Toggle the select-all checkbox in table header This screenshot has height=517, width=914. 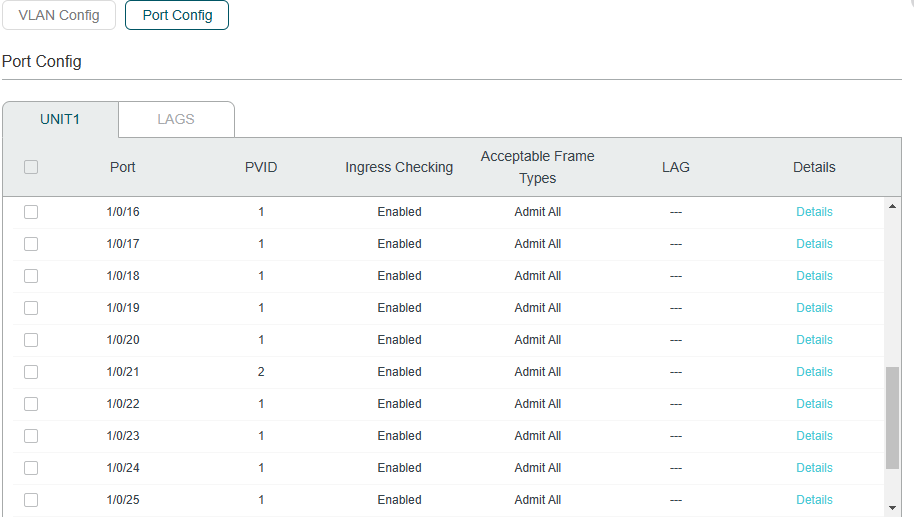pyautogui.click(x=31, y=167)
